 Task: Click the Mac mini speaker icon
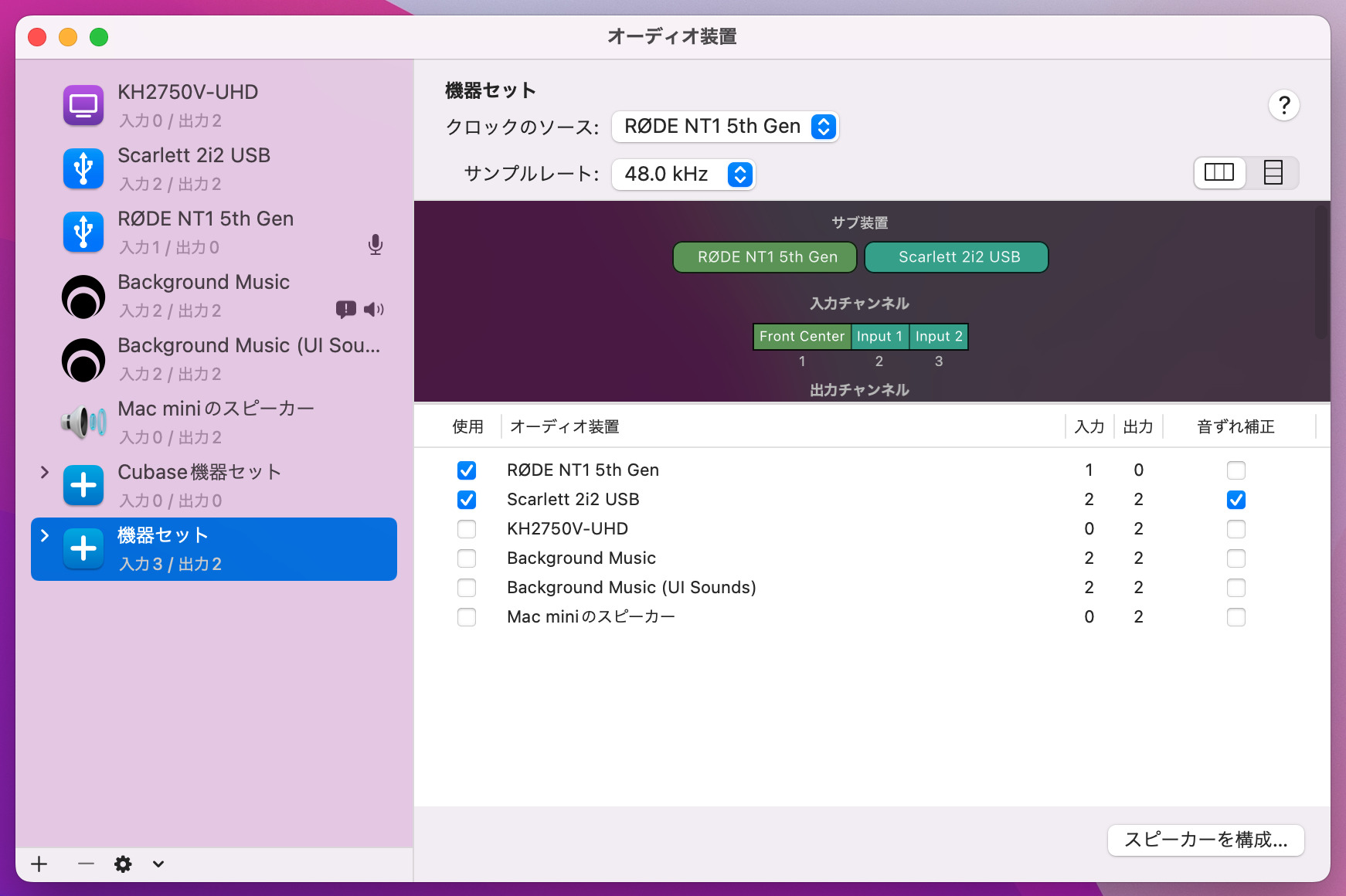point(83,423)
